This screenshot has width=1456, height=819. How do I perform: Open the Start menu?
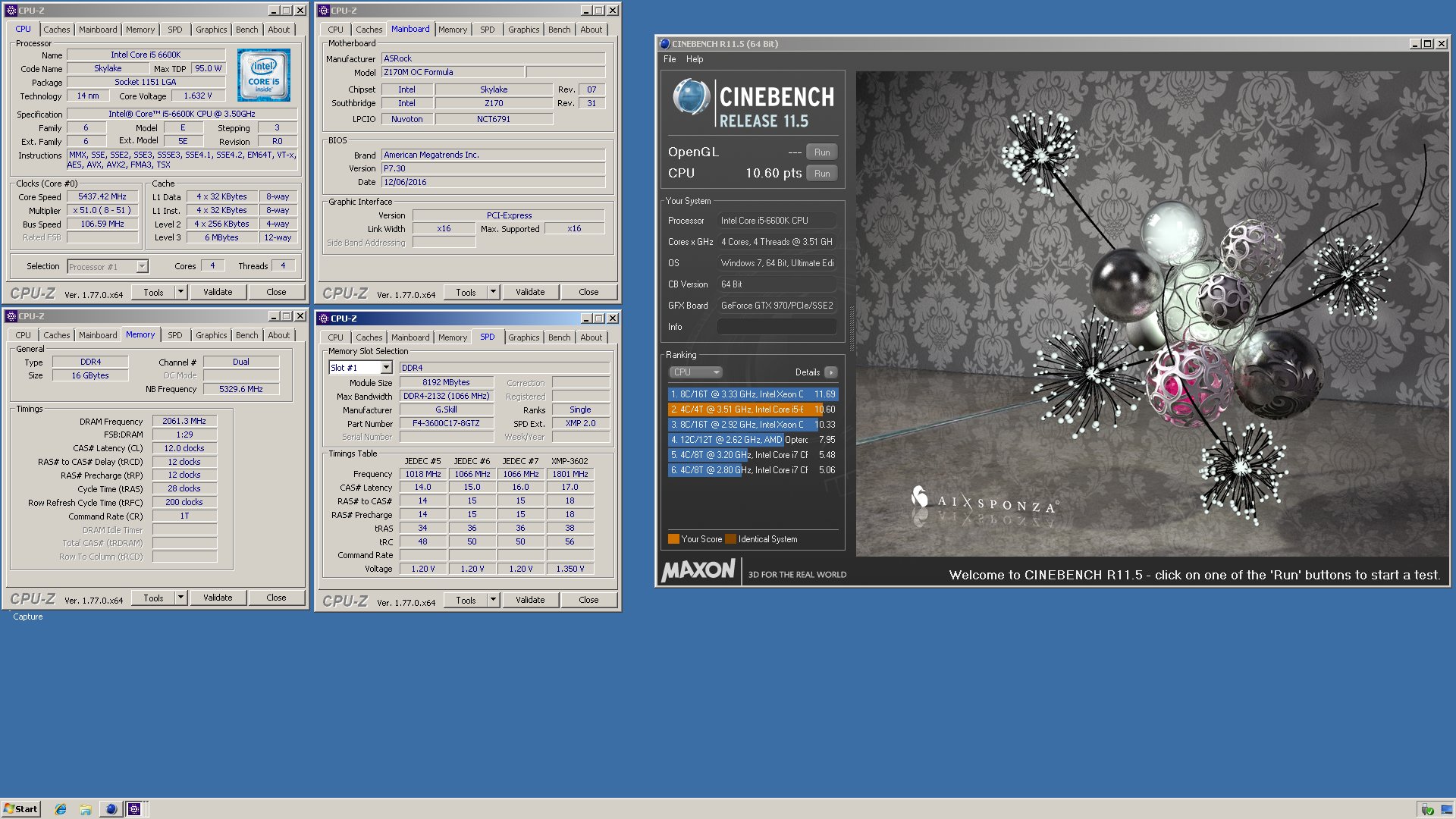20,809
